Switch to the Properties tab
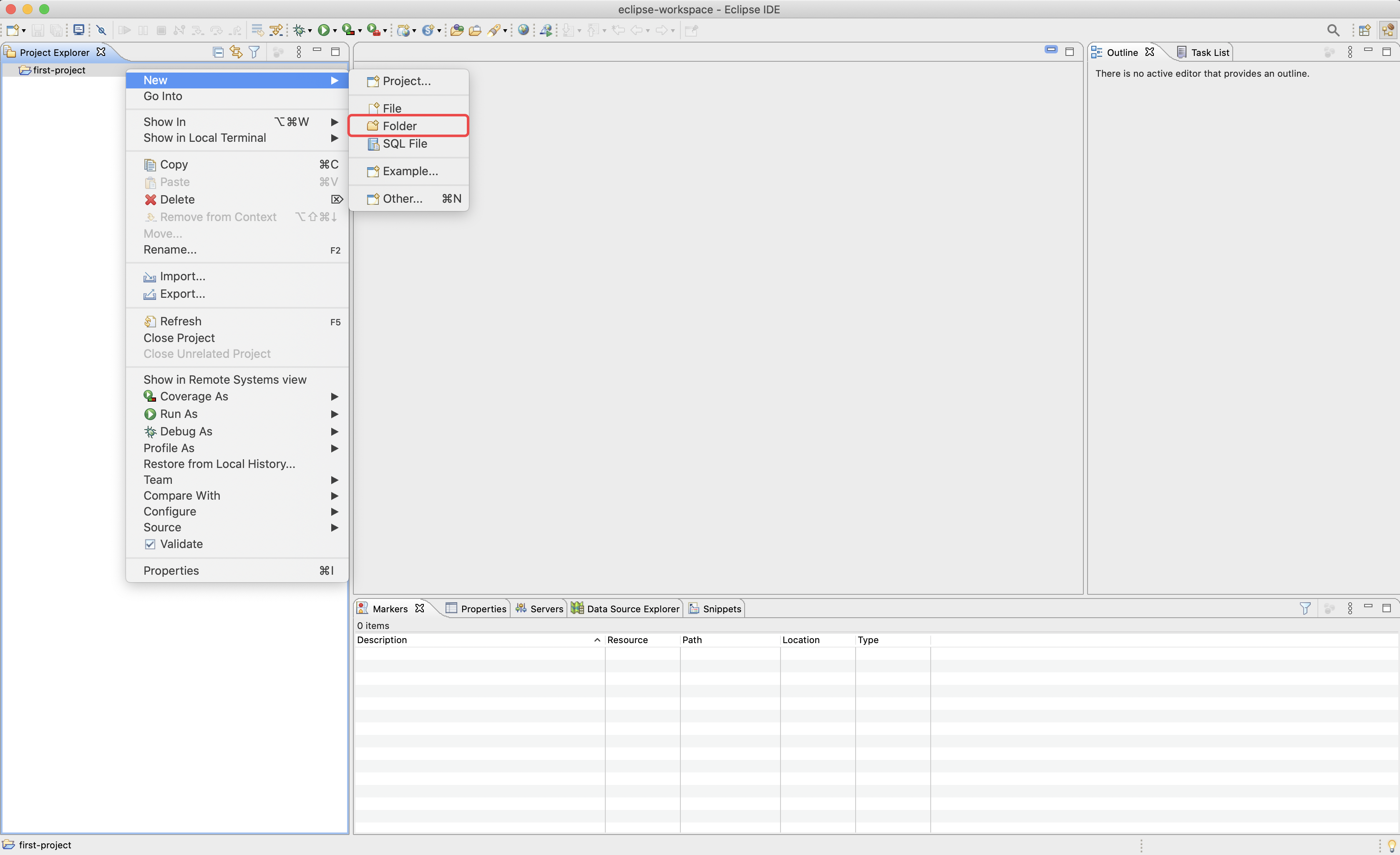 [476, 609]
